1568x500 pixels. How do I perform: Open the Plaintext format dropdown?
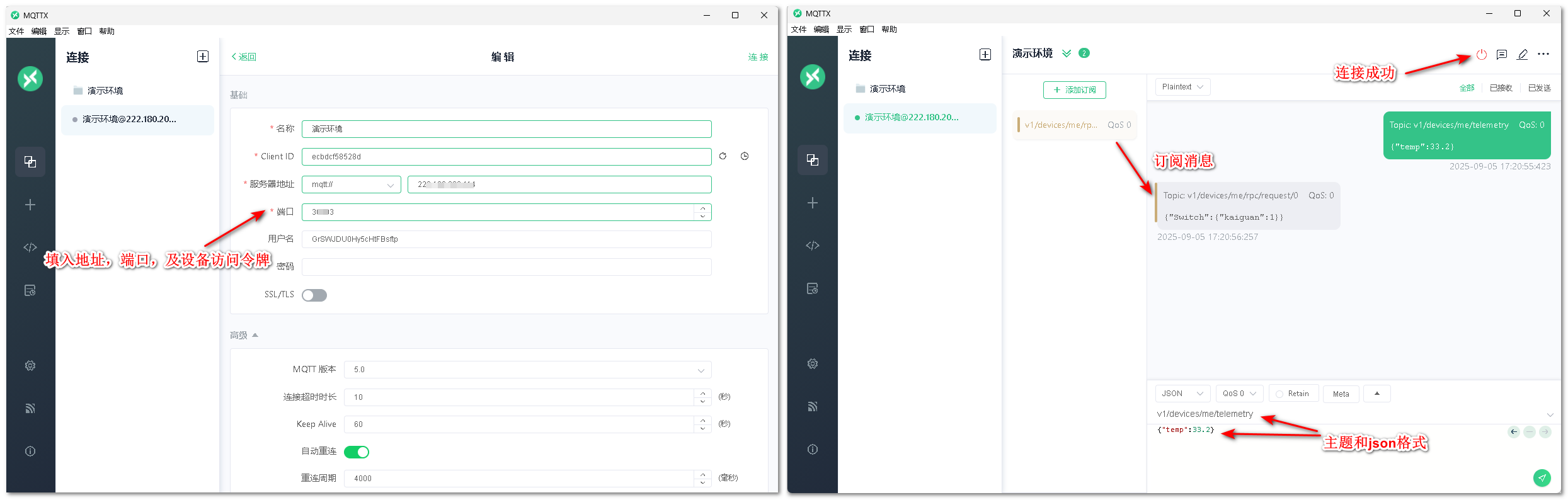(x=1182, y=87)
